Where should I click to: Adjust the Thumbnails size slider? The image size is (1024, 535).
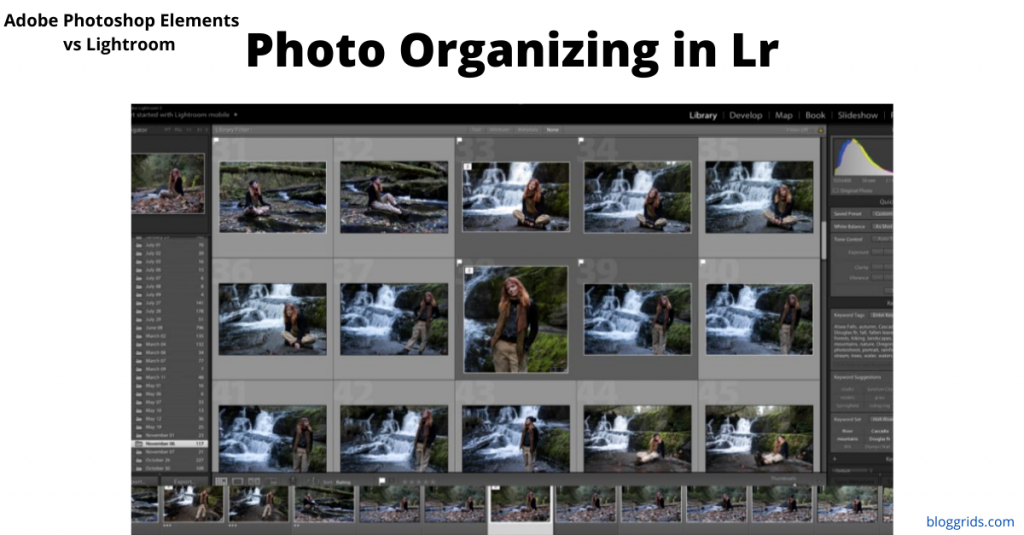[795, 484]
